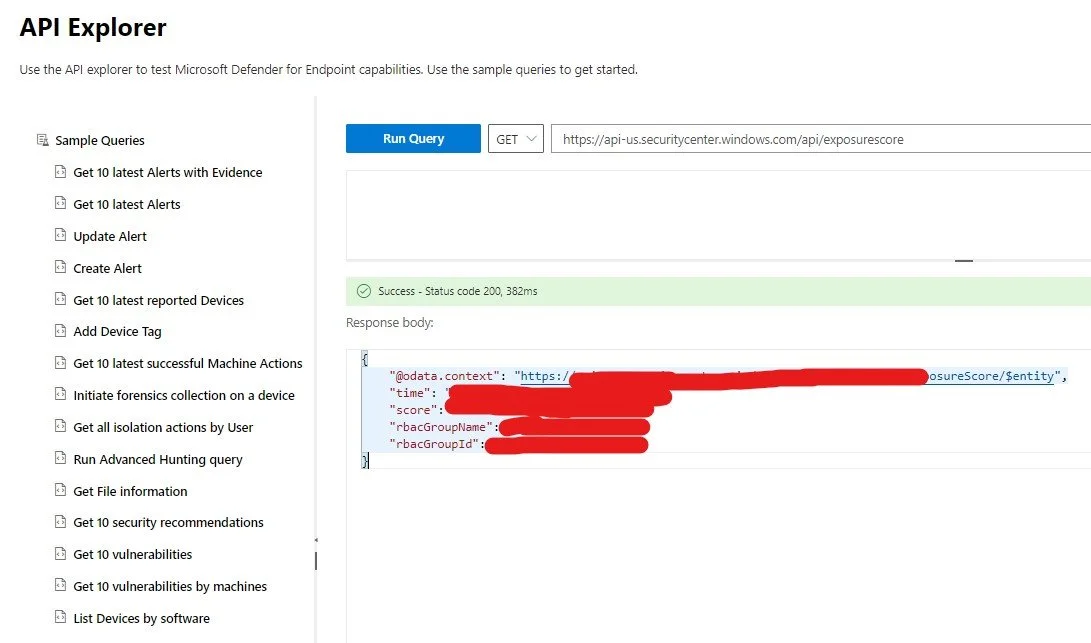Load the Get 10 latest Alerts with Evidence query
The image size is (1091, 643).
168,173
